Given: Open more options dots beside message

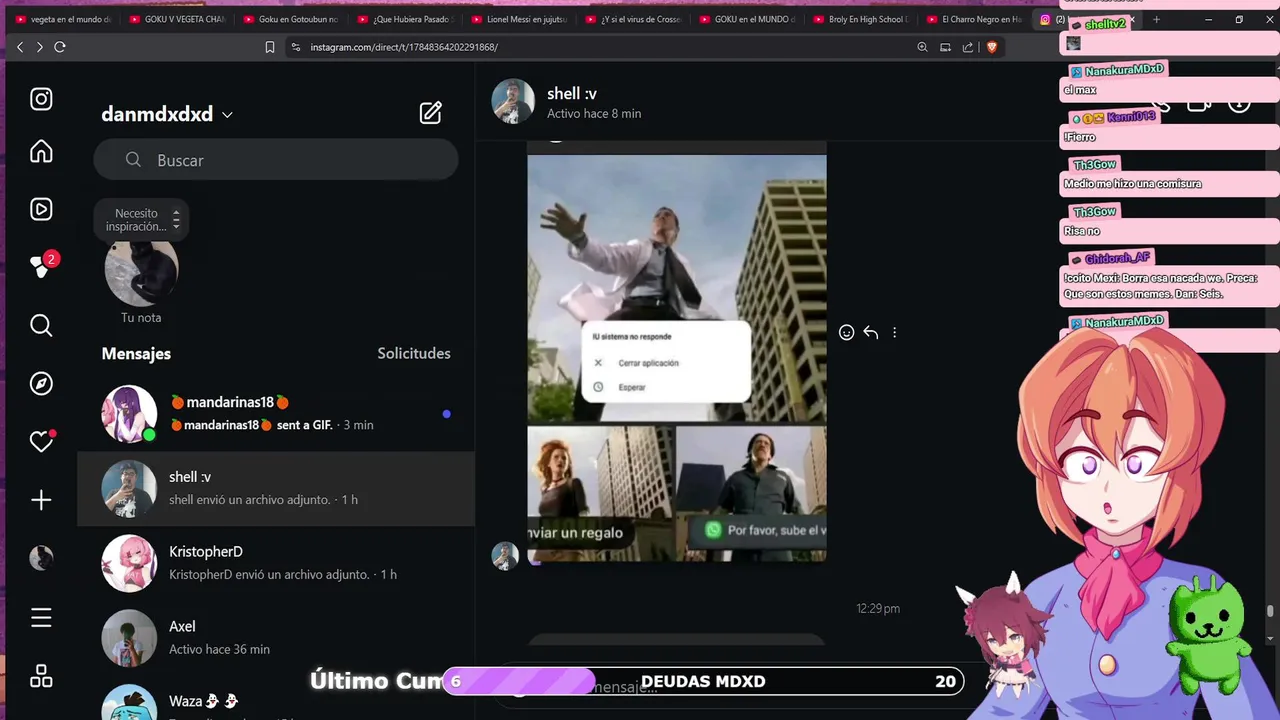Looking at the screenshot, I should 894,333.
